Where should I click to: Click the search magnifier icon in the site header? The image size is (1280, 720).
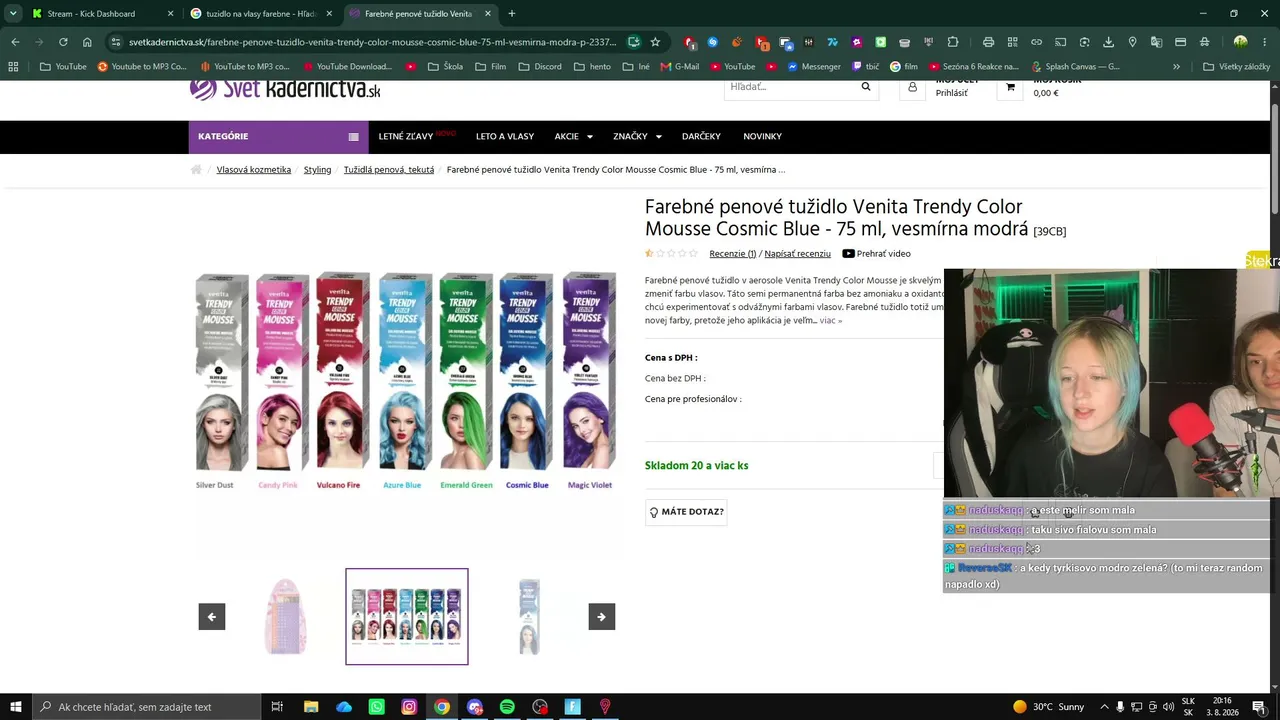pyautogui.click(x=866, y=87)
